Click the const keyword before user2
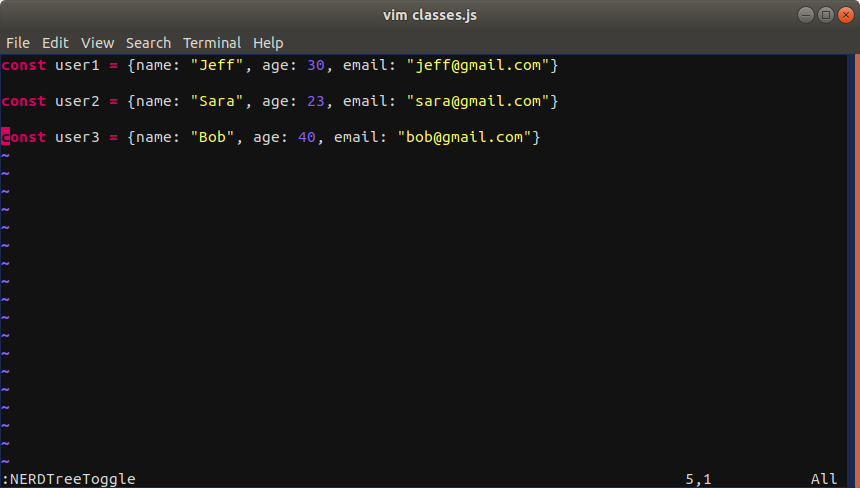860x488 pixels. (24, 101)
